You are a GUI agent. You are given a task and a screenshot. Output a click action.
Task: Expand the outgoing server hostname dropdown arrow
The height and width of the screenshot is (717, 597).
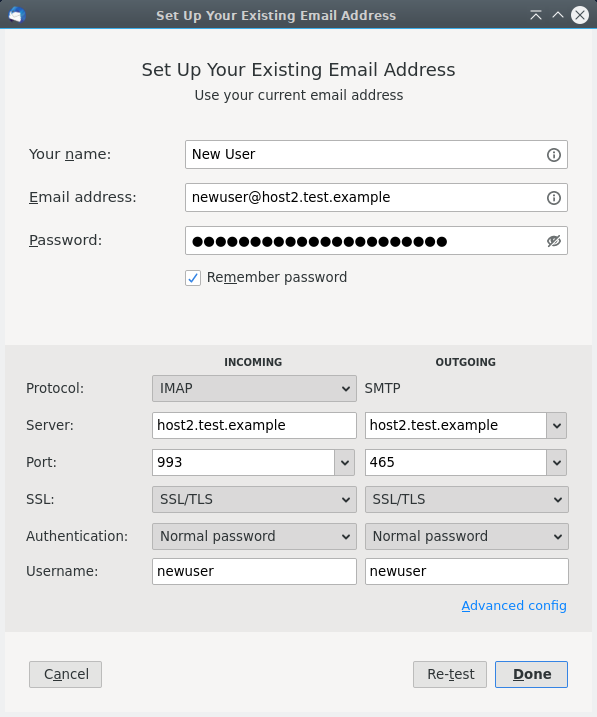tap(557, 426)
